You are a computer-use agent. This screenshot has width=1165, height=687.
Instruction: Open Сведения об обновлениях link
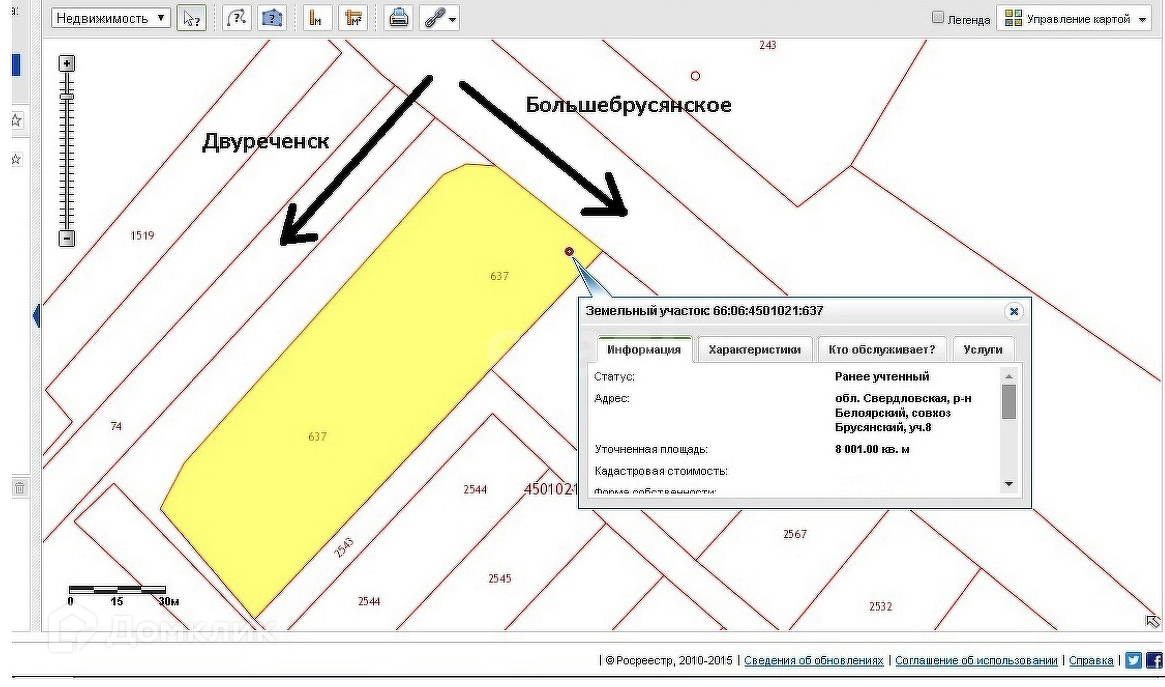[814, 660]
